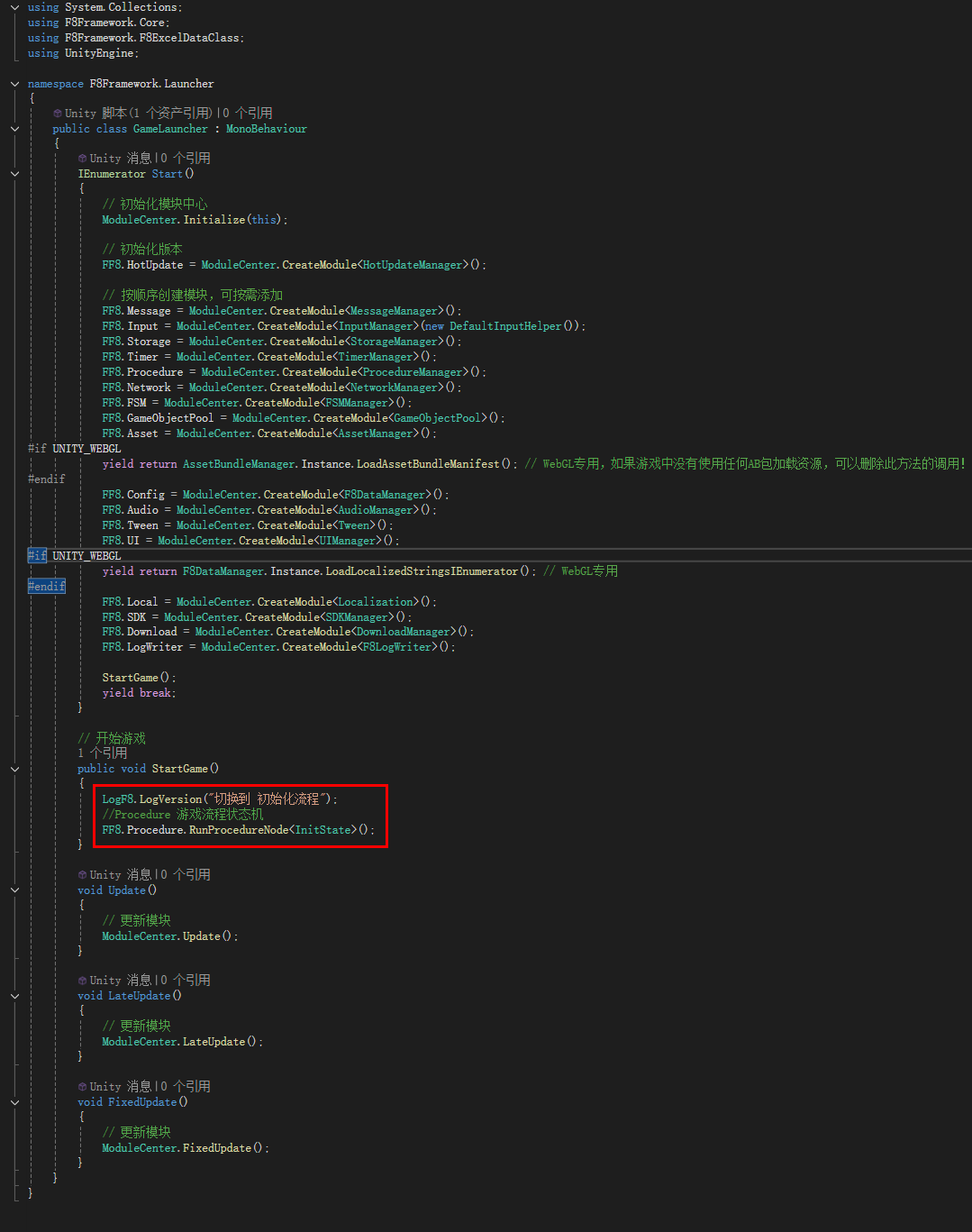Click 'F8Framework.F8ExcelDataClass' using directive
The height and width of the screenshot is (1232, 972).
152,38
